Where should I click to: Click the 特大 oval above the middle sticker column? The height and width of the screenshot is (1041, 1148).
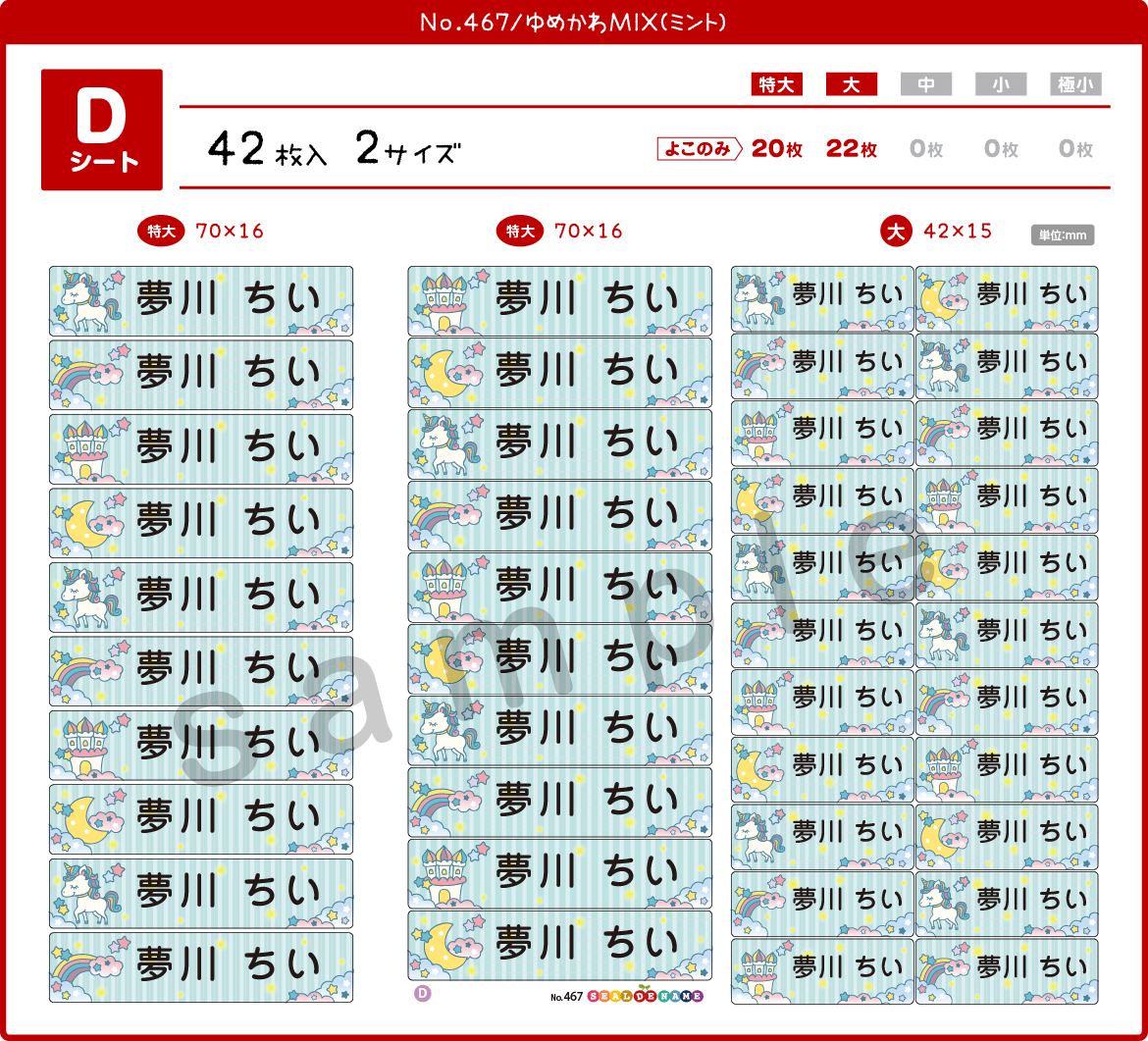click(x=520, y=232)
